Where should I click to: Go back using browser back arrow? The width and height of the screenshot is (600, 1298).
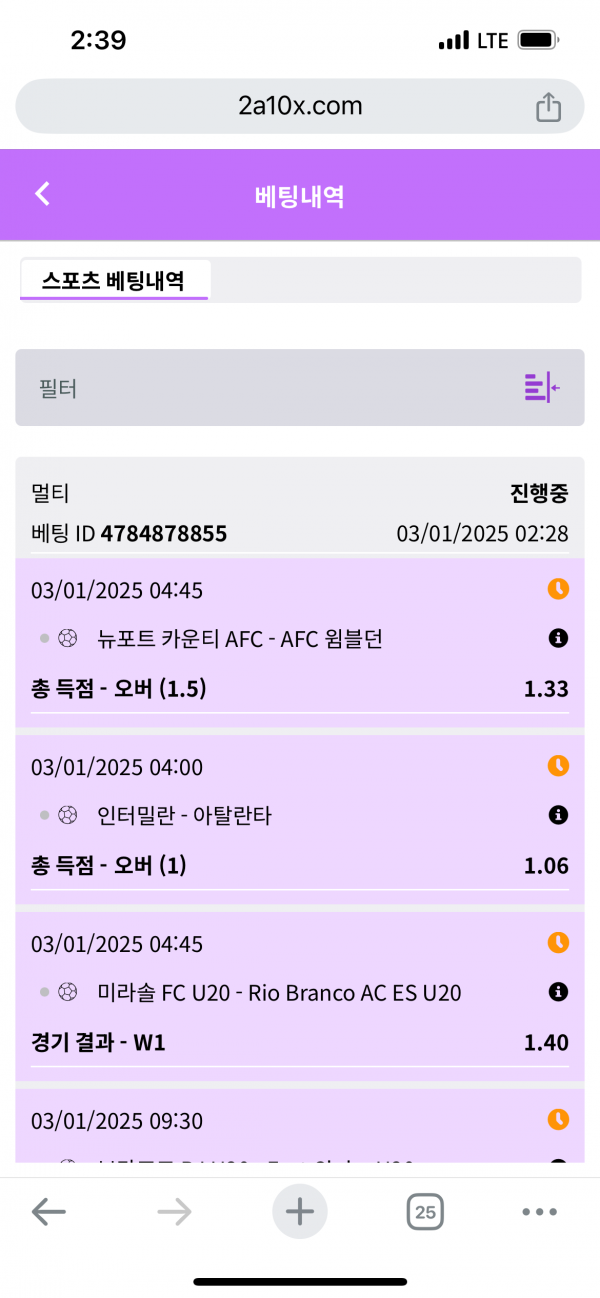pyautogui.click(x=48, y=1213)
